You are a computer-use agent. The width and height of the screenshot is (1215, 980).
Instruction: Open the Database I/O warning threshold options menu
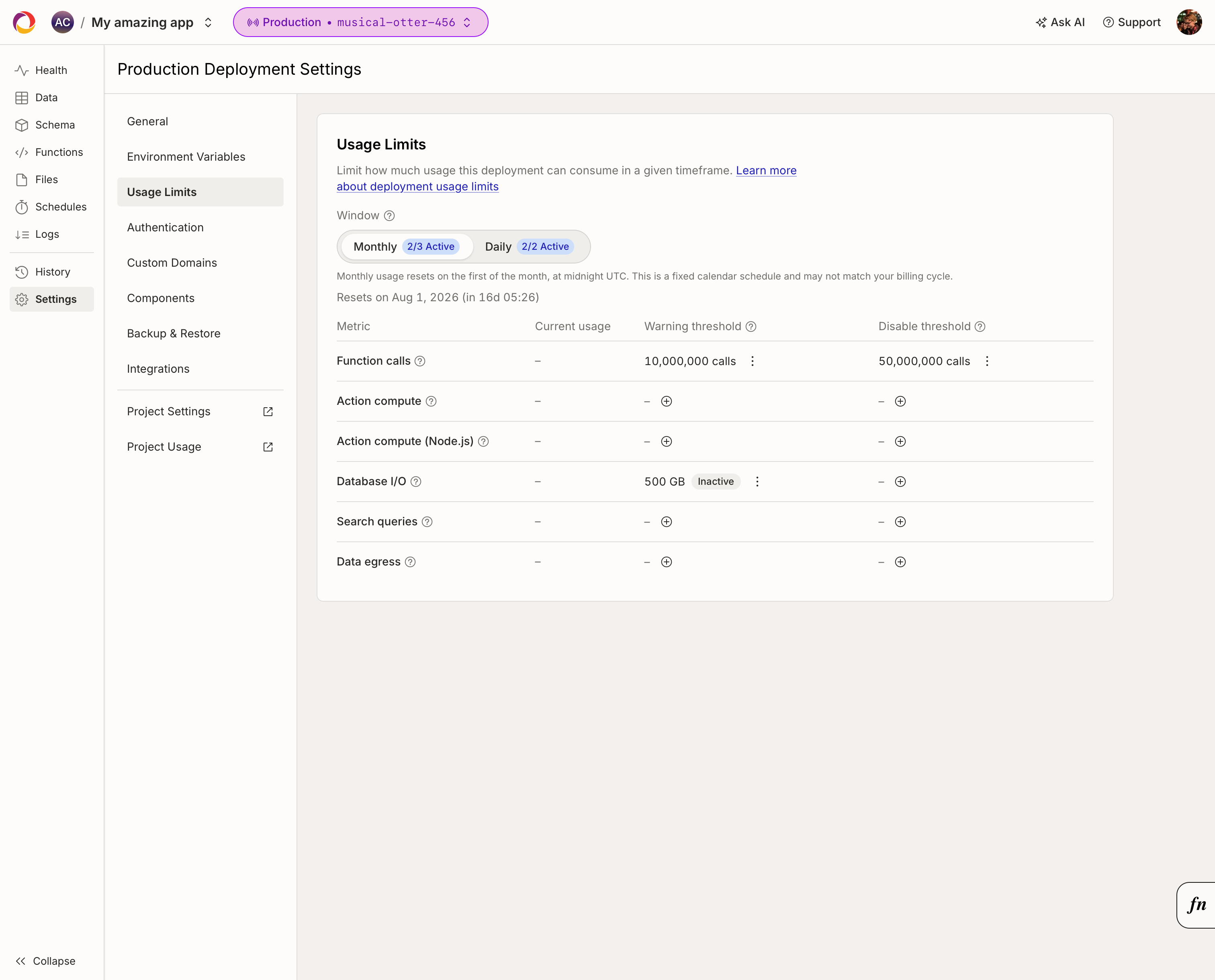(757, 482)
